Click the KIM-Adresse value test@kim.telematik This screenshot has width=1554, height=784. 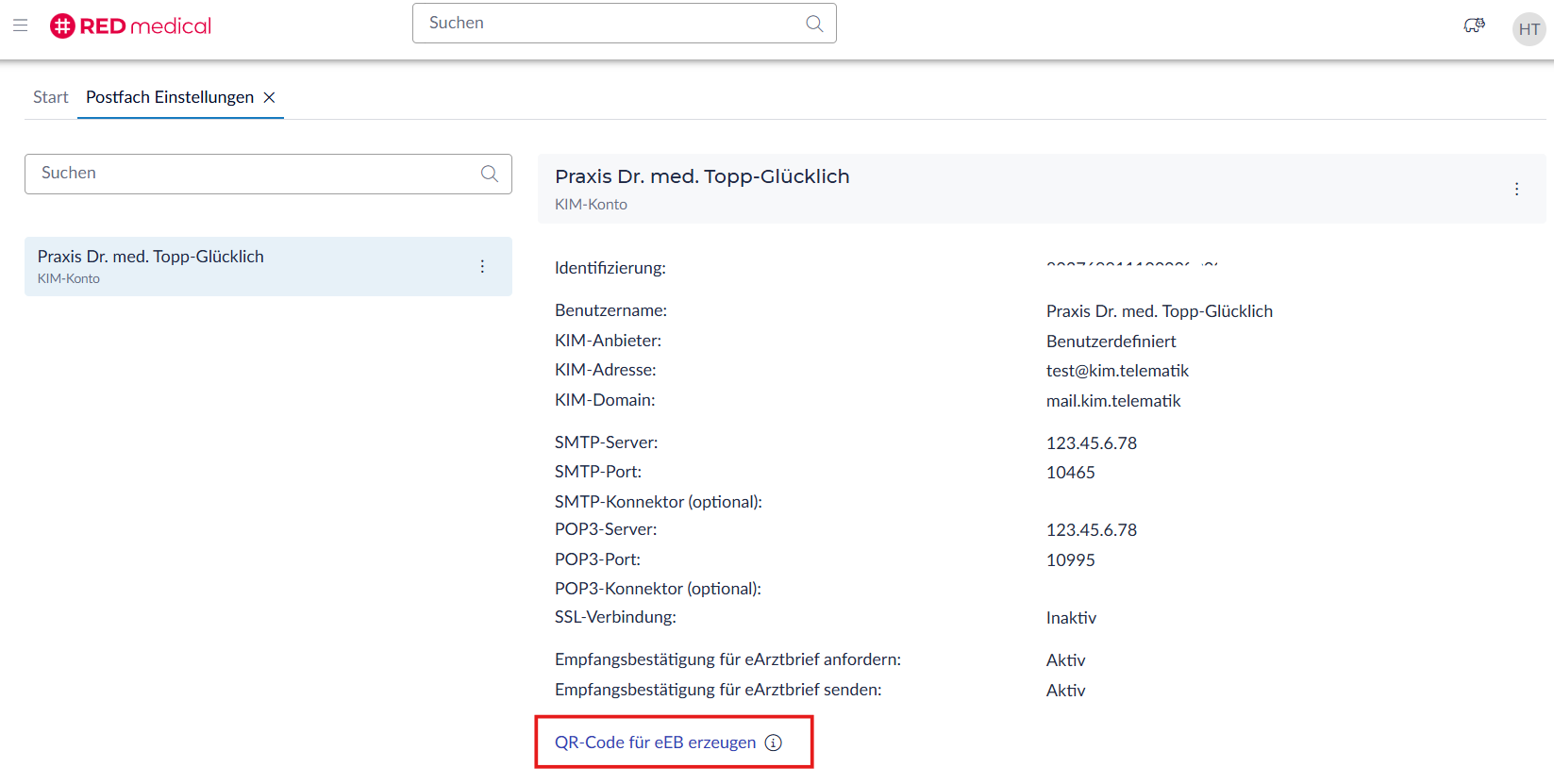1117,371
